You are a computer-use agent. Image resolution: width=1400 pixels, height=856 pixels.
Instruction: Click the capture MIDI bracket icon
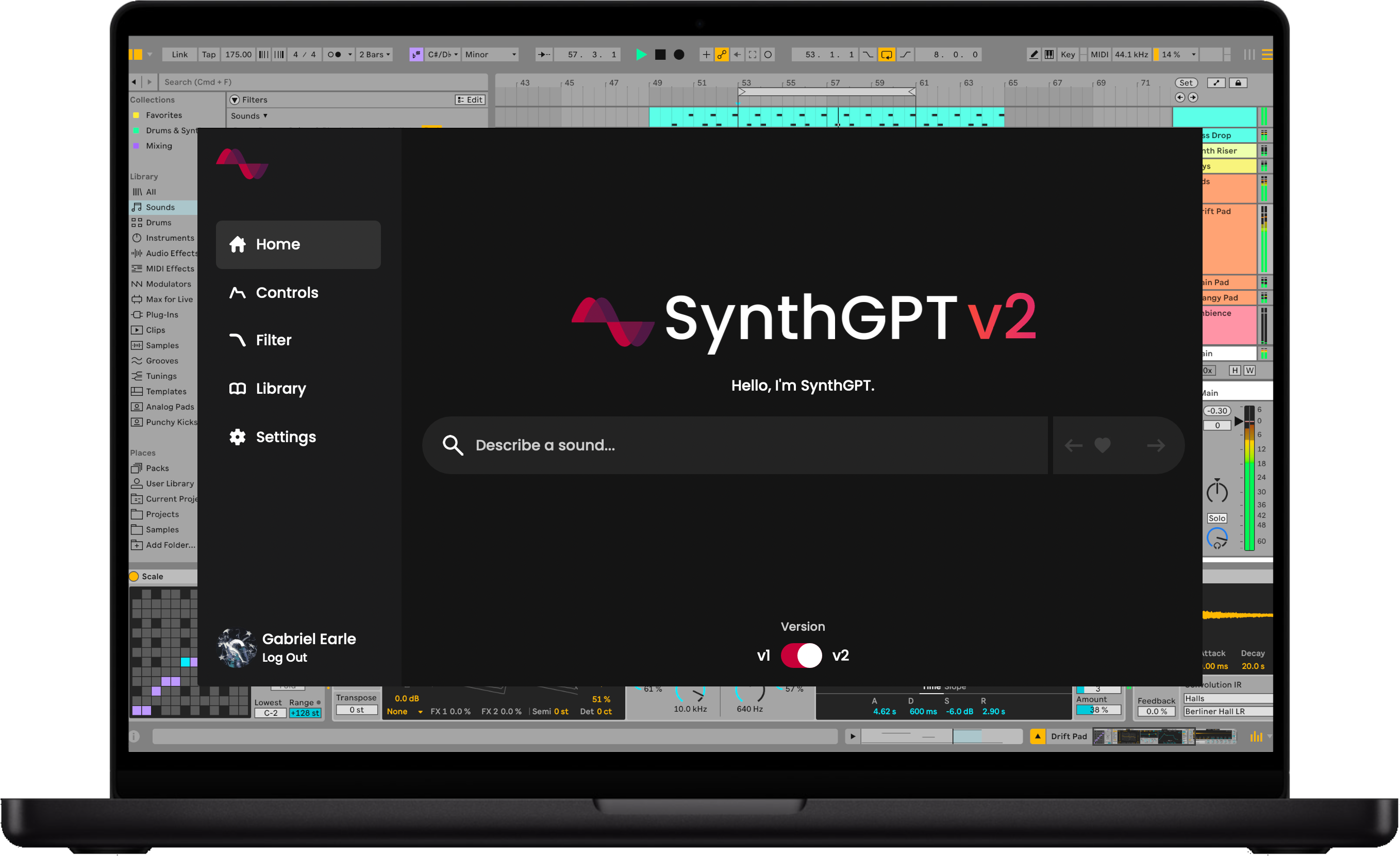(x=752, y=55)
